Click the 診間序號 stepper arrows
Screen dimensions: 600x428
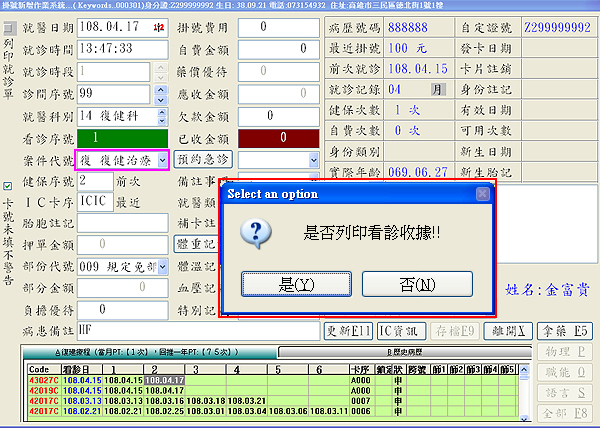[162, 93]
